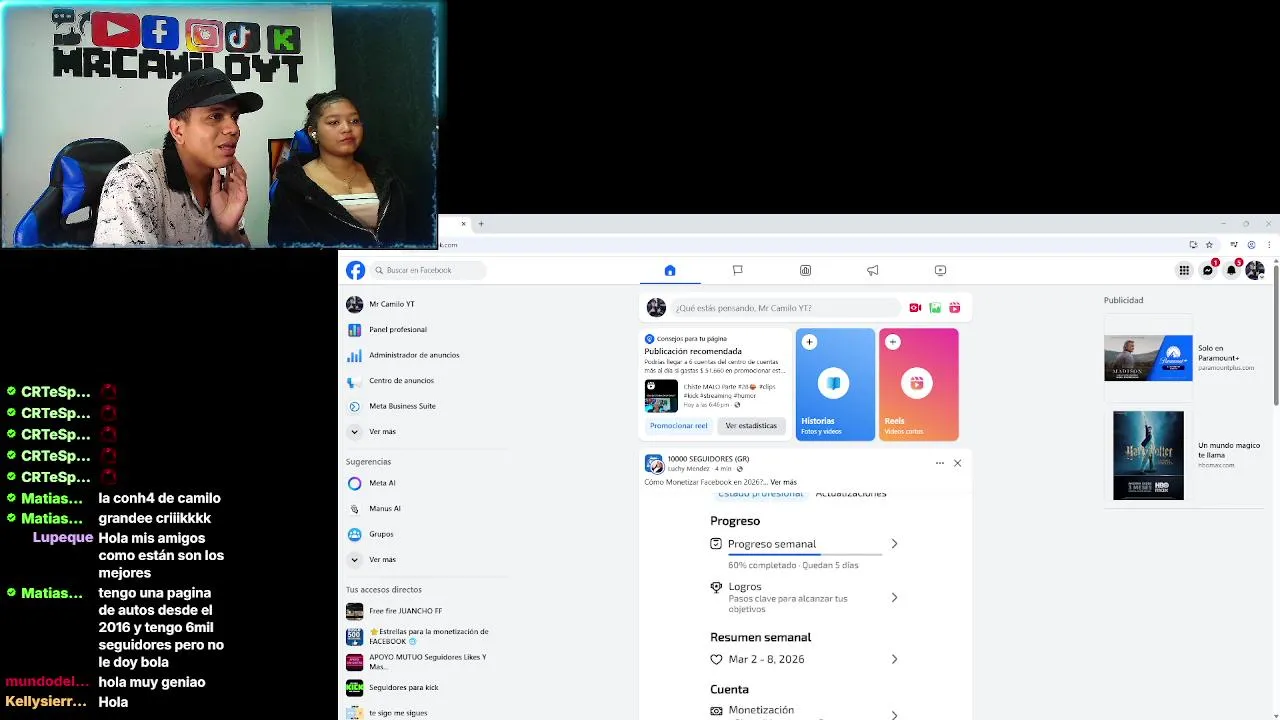The height and width of the screenshot is (720, 1280).
Task: Click the composer profile avatar
Action: [656, 308]
